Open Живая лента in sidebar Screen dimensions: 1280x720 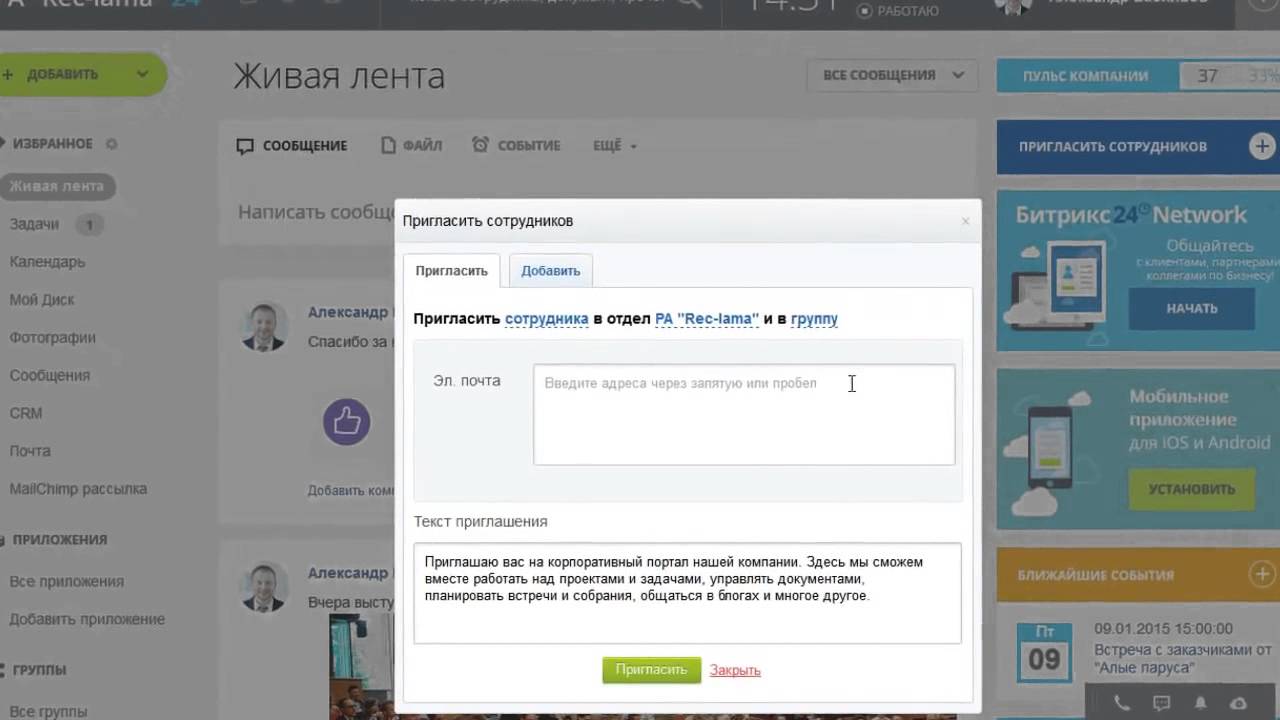pos(57,186)
